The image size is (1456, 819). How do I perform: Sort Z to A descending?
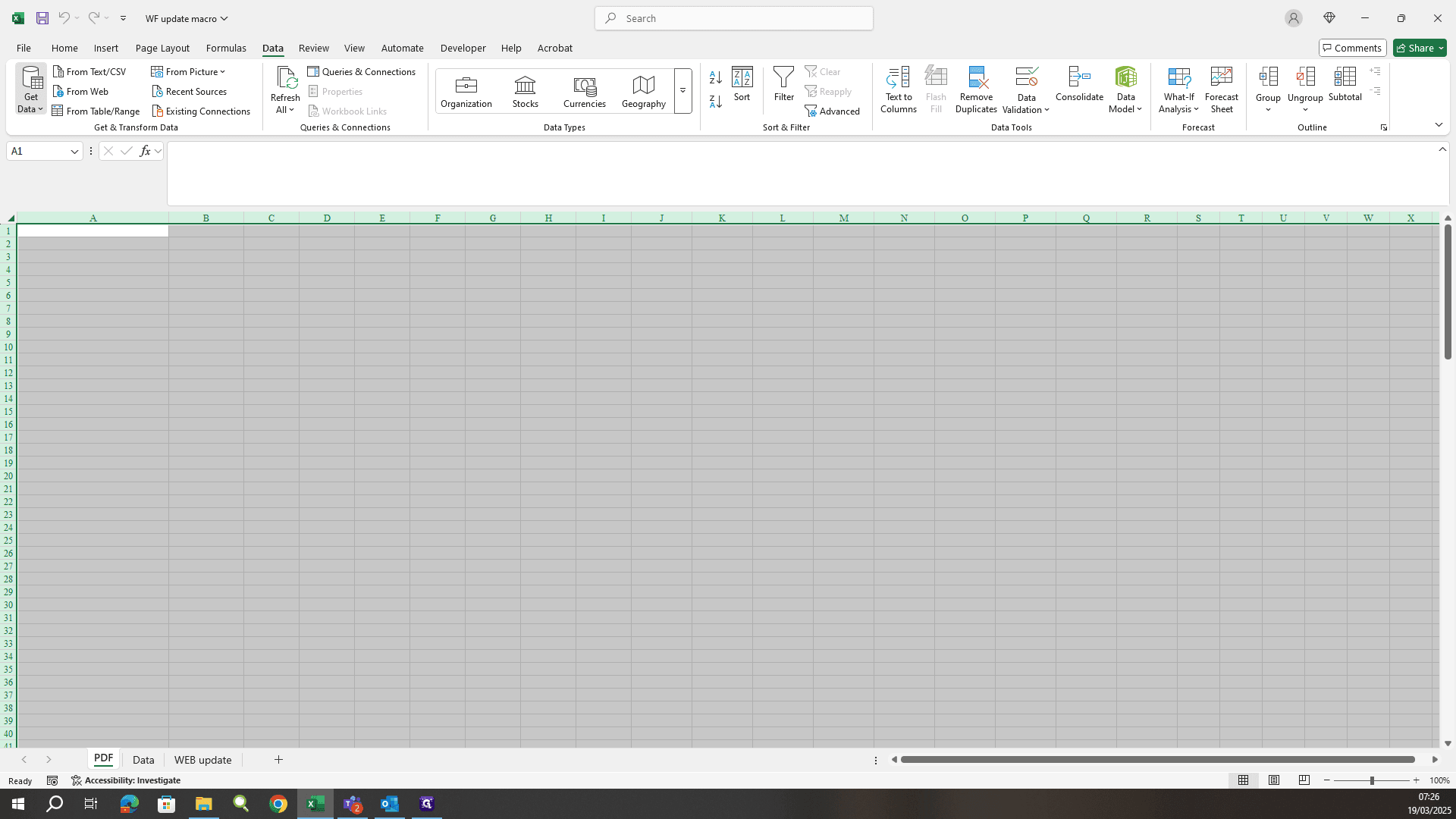[715, 101]
